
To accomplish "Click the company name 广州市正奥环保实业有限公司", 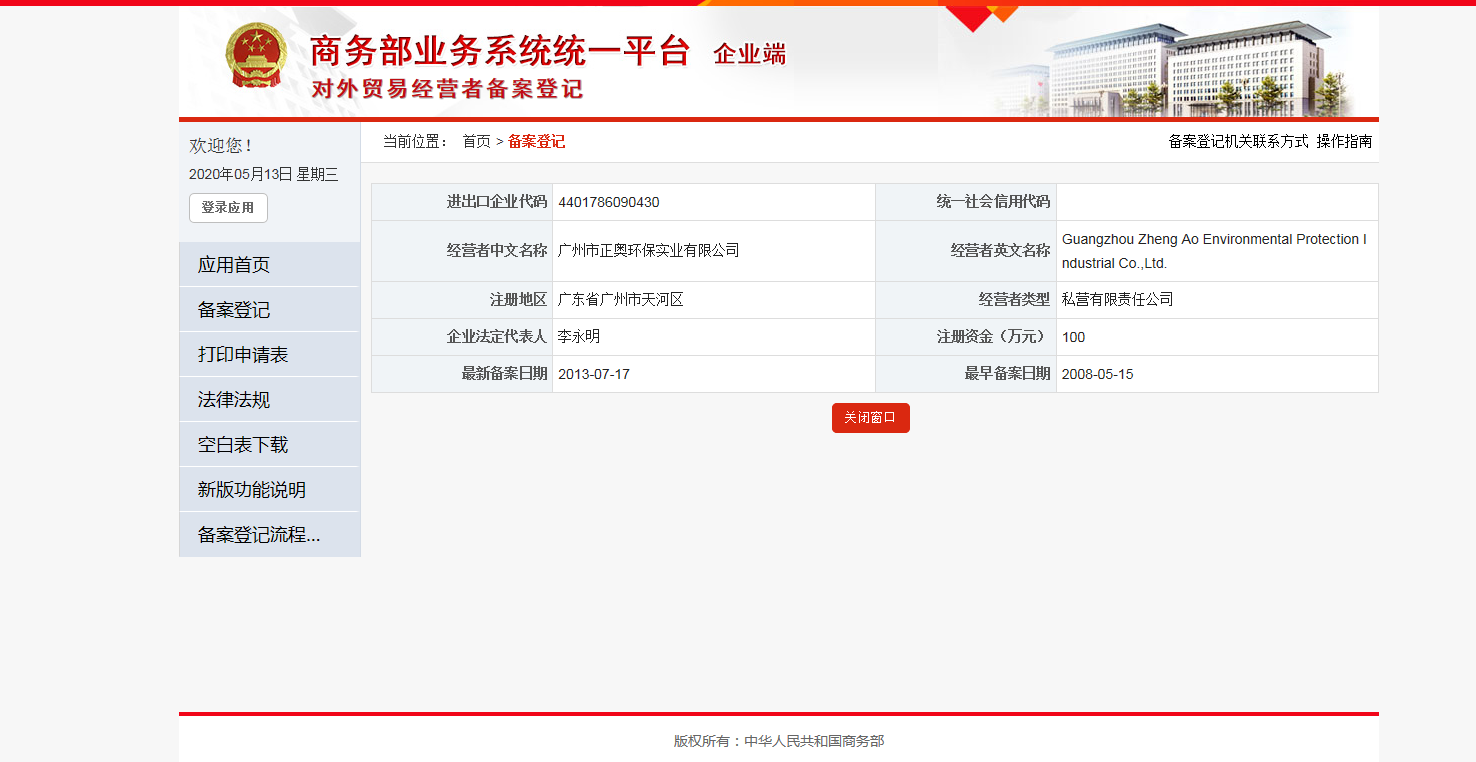I will click(x=648, y=251).
